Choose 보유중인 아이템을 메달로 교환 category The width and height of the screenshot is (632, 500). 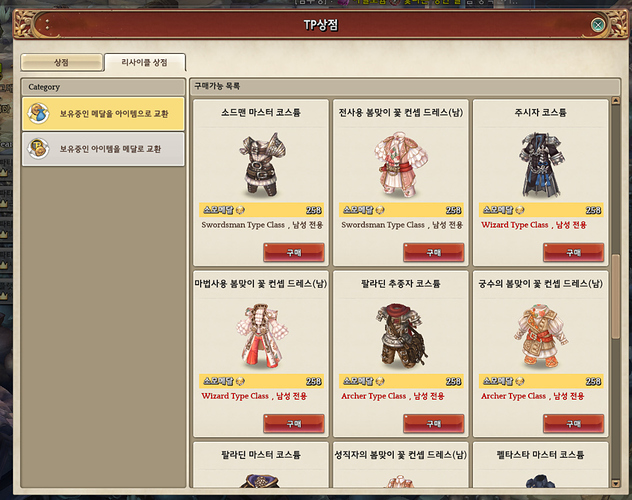pyautogui.click(x=103, y=149)
